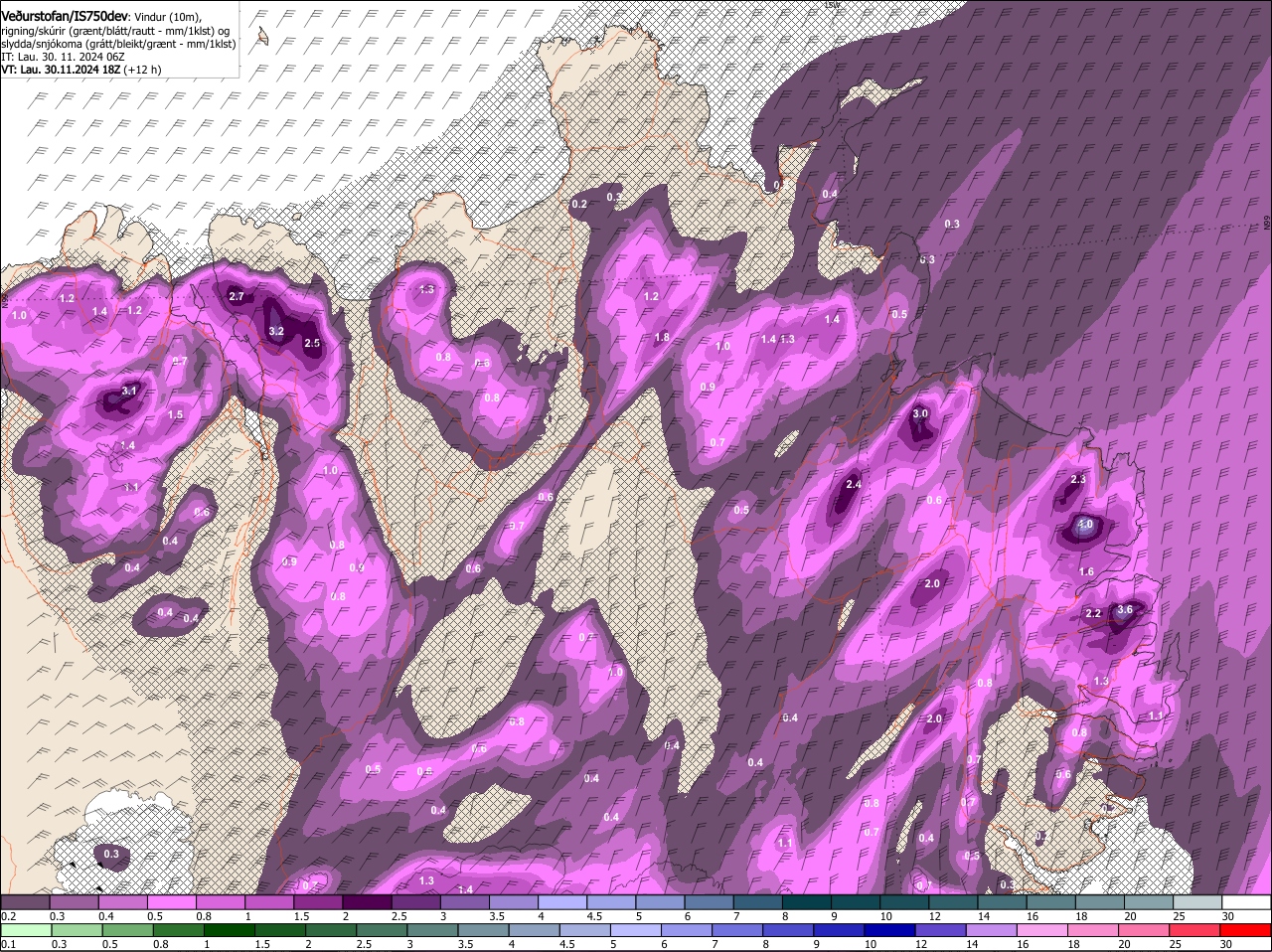
Task: Click the snow legend swatch starting at 1.5
Action: click(318, 901)
